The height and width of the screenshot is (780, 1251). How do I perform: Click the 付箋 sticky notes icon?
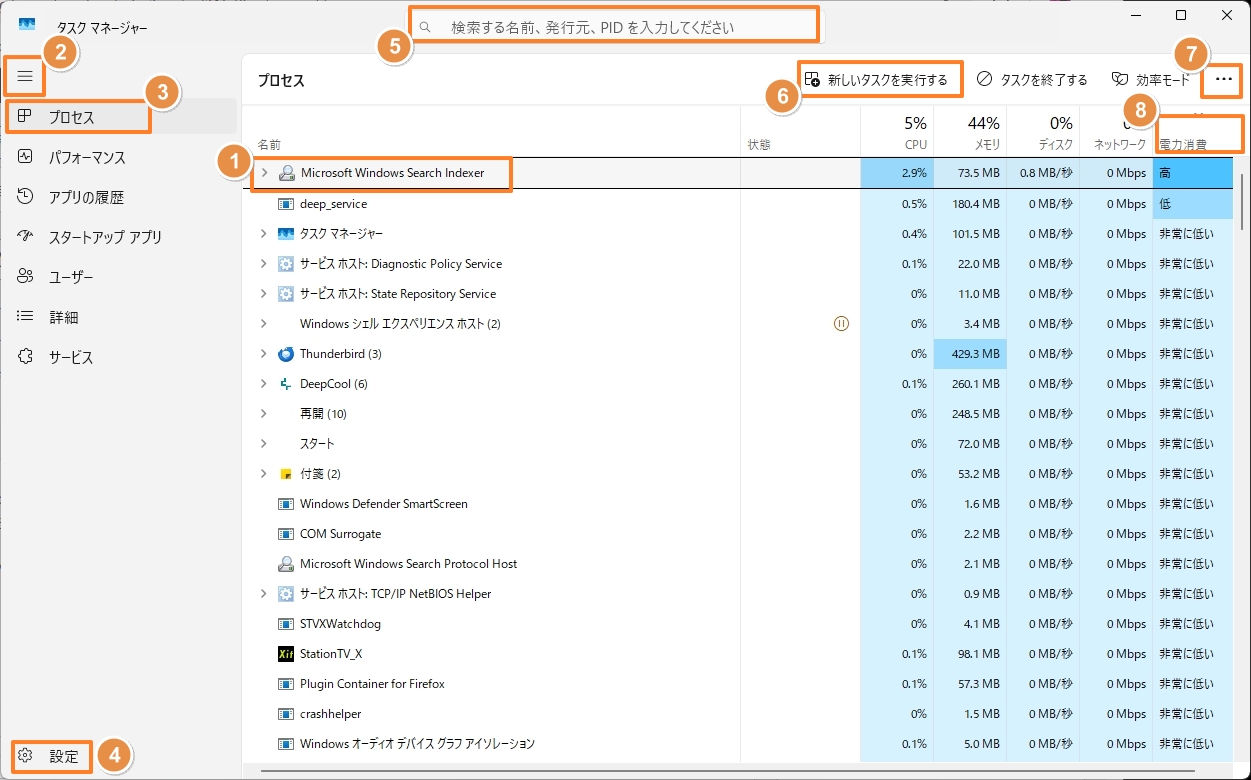tap(285, 474)
